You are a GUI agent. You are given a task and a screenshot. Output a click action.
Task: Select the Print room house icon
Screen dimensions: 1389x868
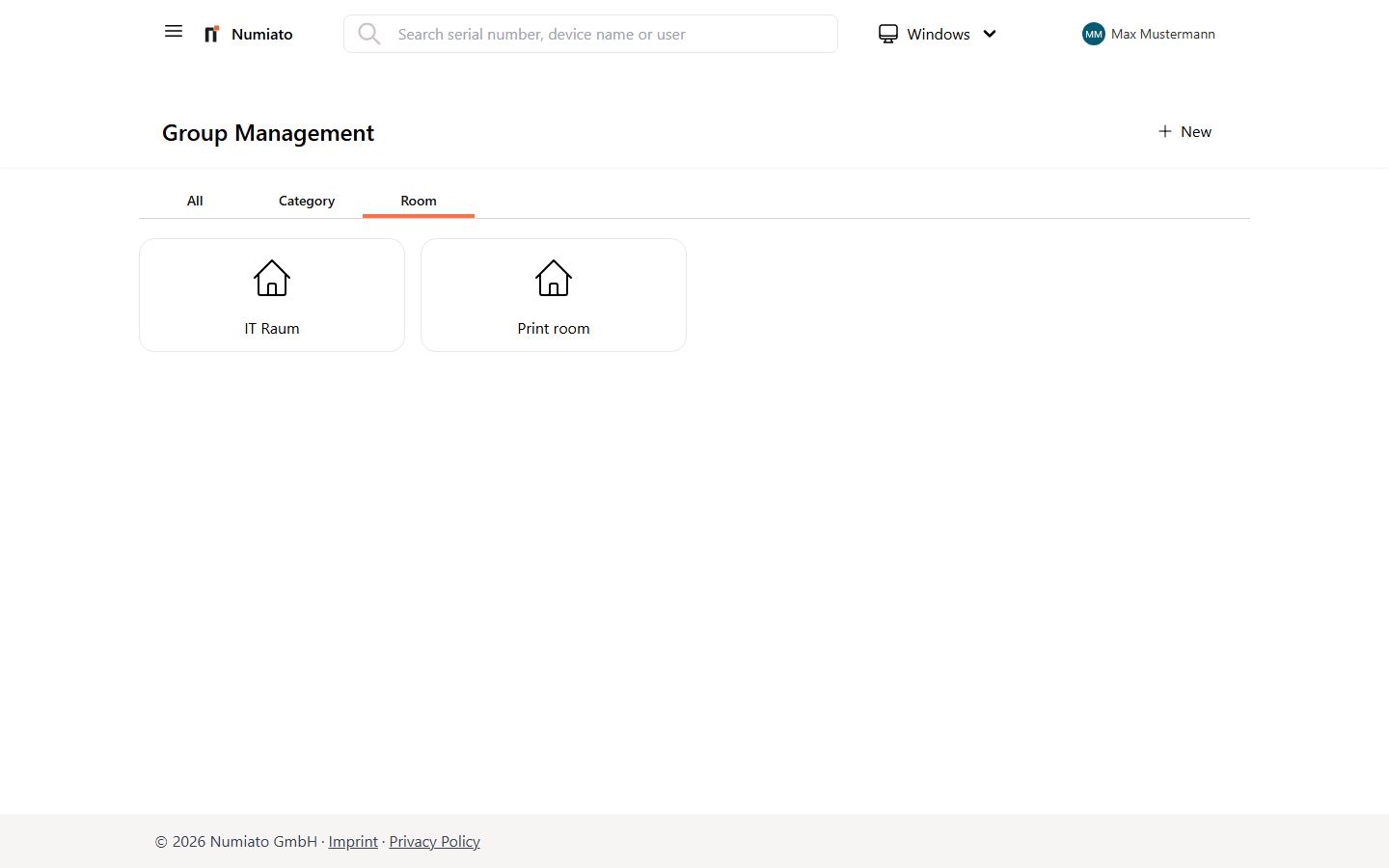(553, 278)
